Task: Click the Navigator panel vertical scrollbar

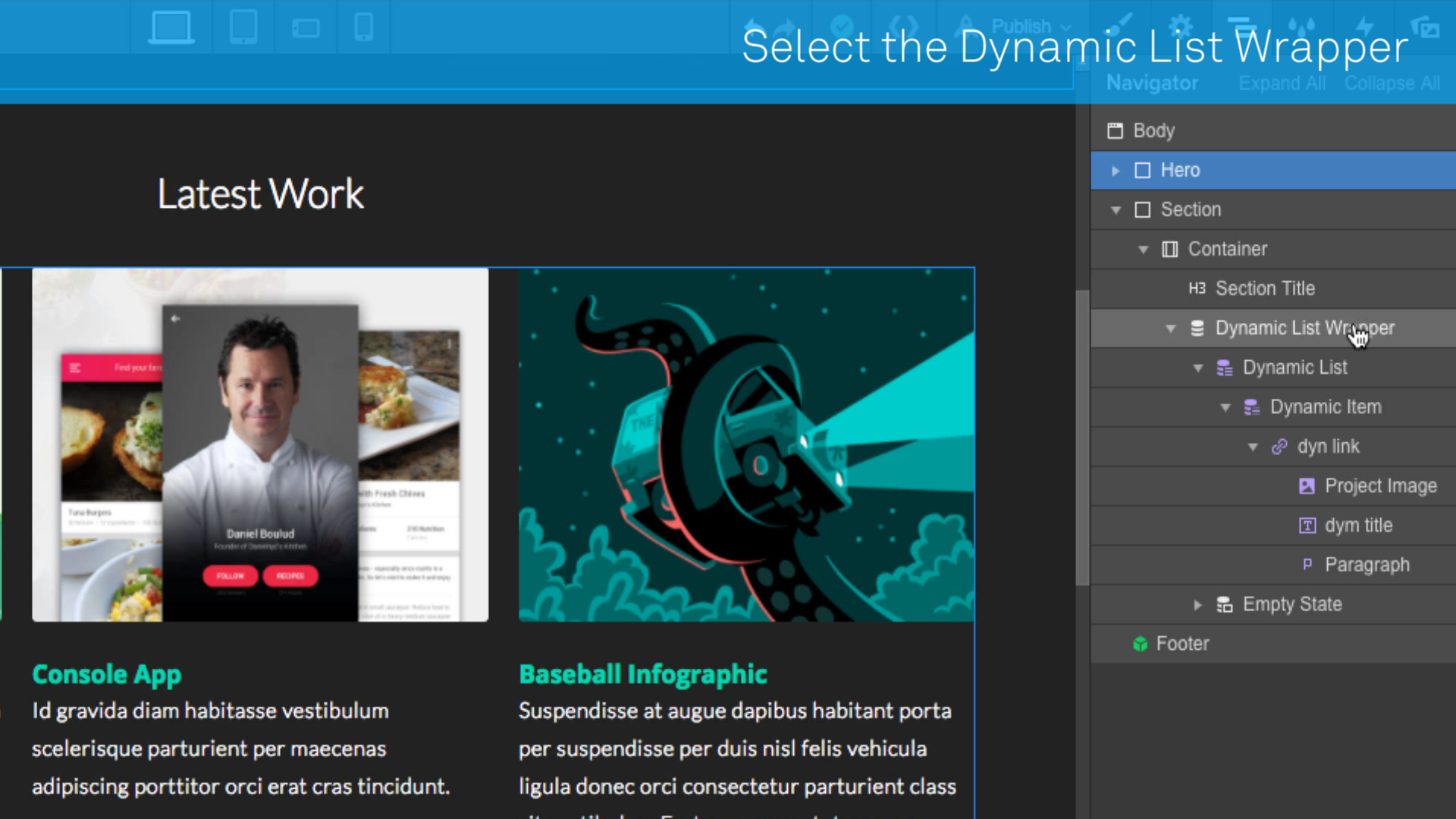Action: [1082, 438]
